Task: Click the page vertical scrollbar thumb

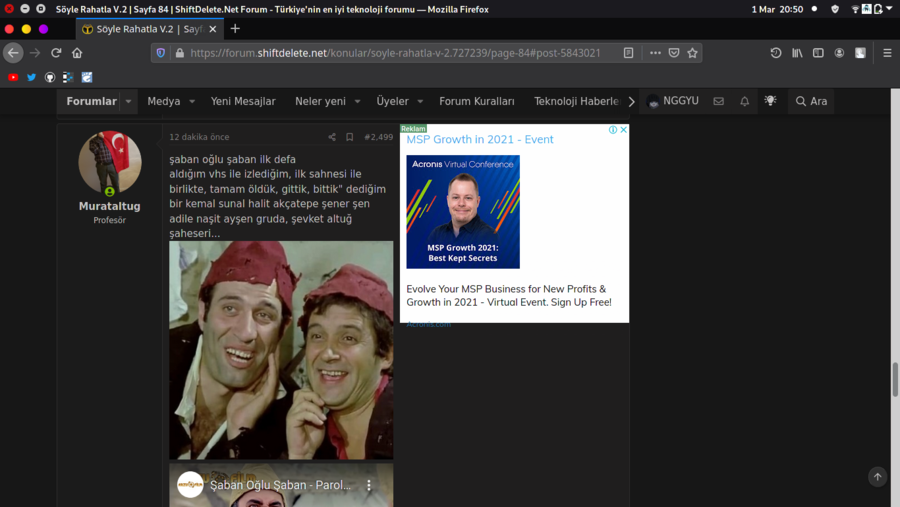Action: [895, 380]
